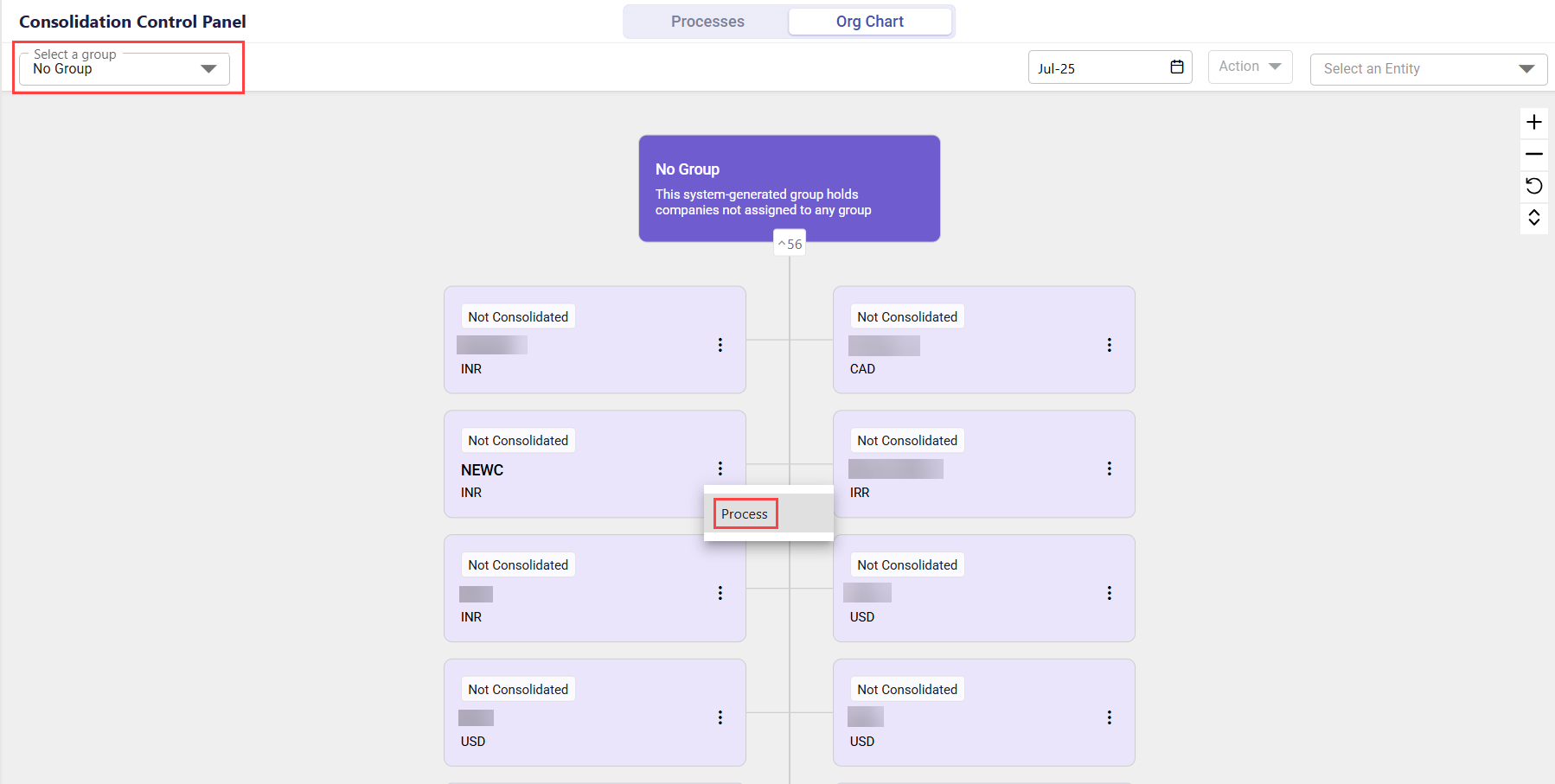Click Not Consolidated badge on NEWC card
The image size is (1555, 784).
(518, 441)
